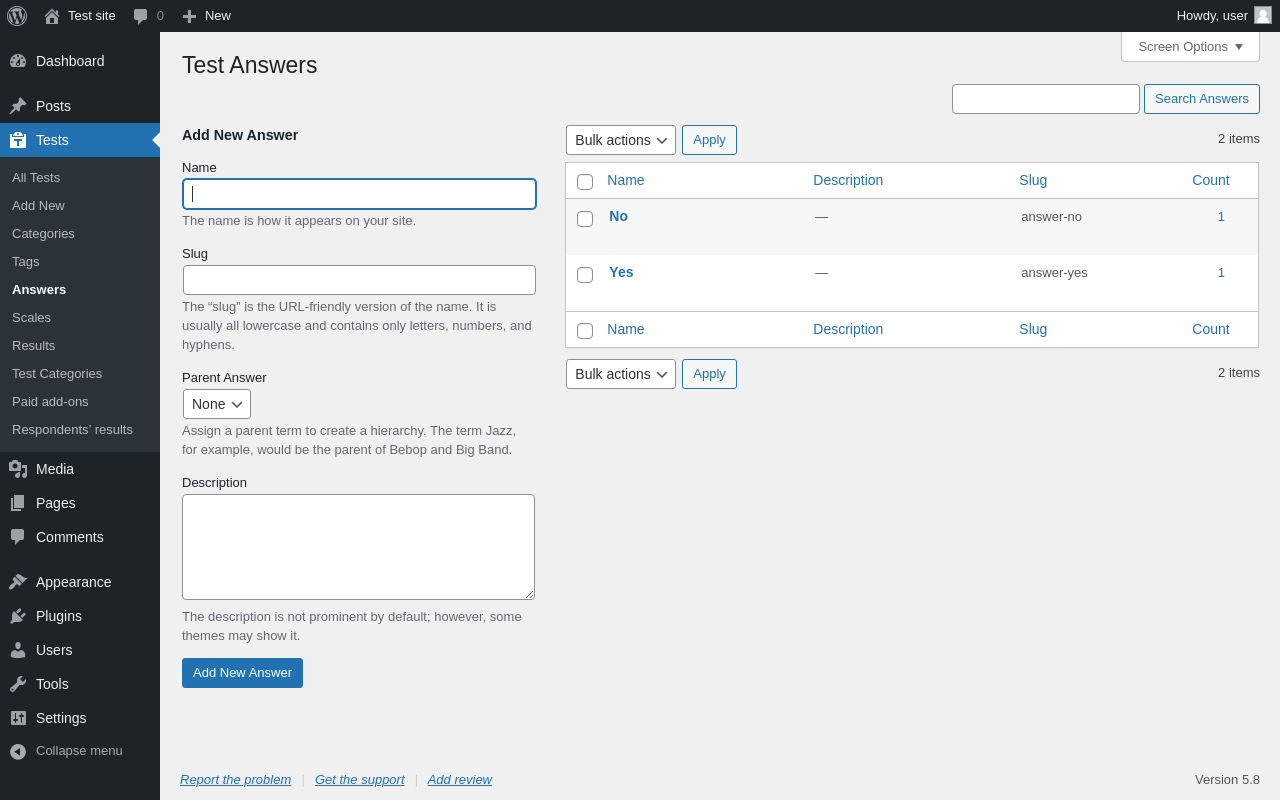Open the top Bulk actions dropdown

(x=621, y=140)
